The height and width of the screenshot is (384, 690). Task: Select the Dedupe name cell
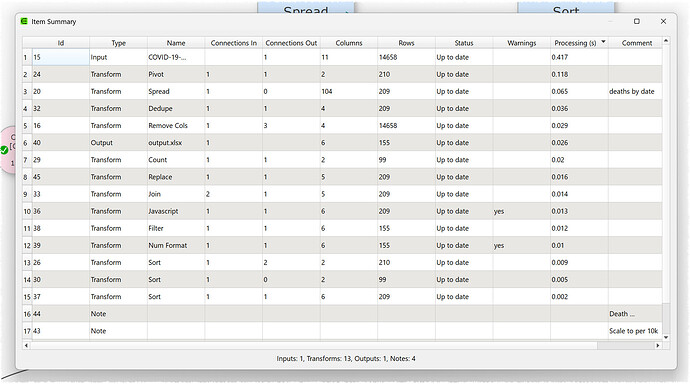point(176,109)
